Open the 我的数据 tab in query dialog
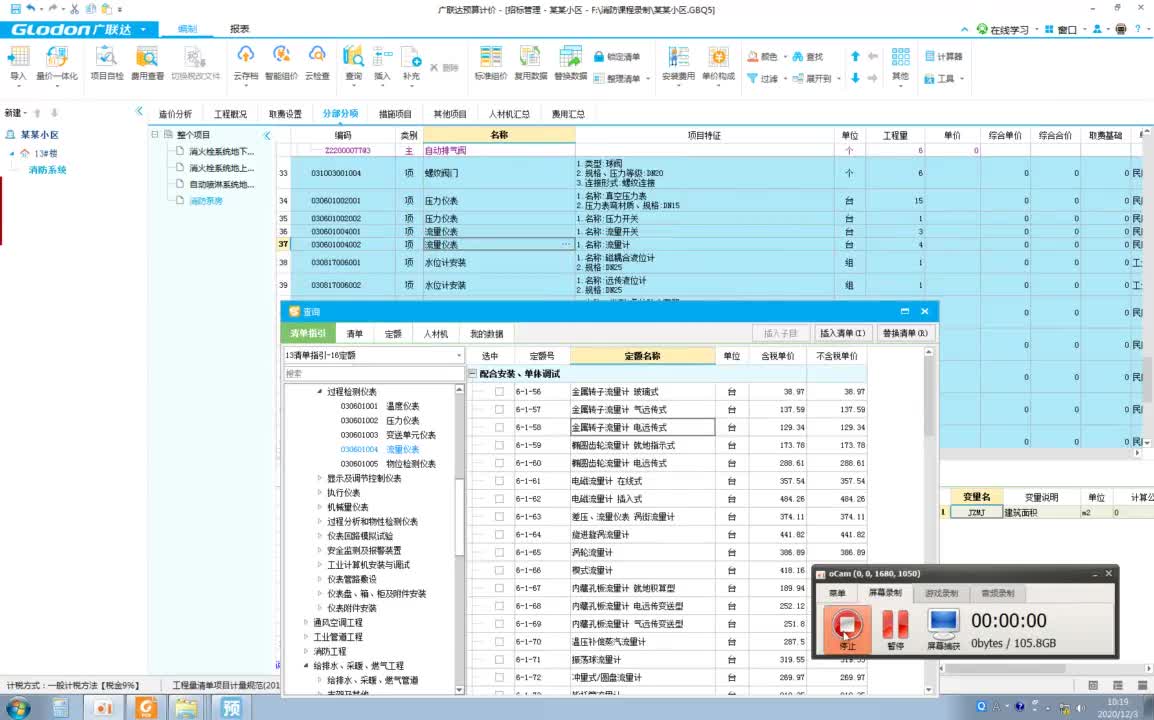 (486, 333)
